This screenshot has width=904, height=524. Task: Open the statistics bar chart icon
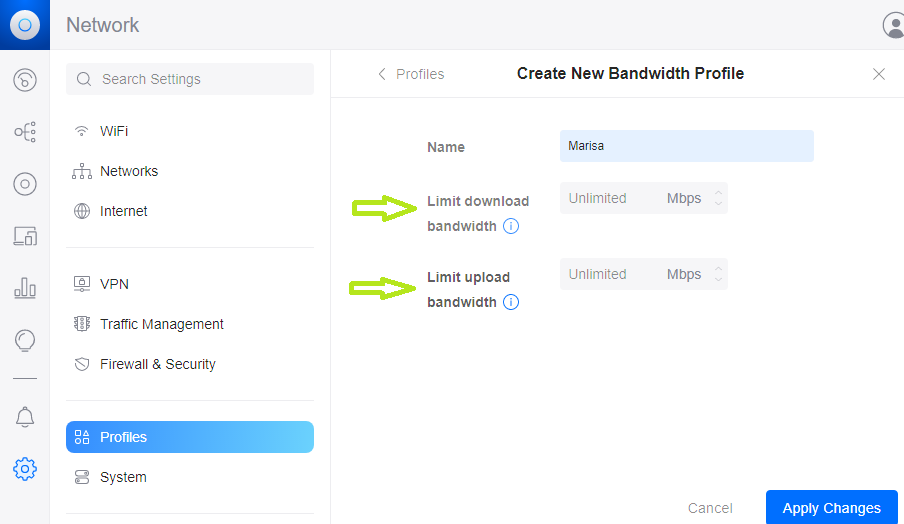(25, 289)
